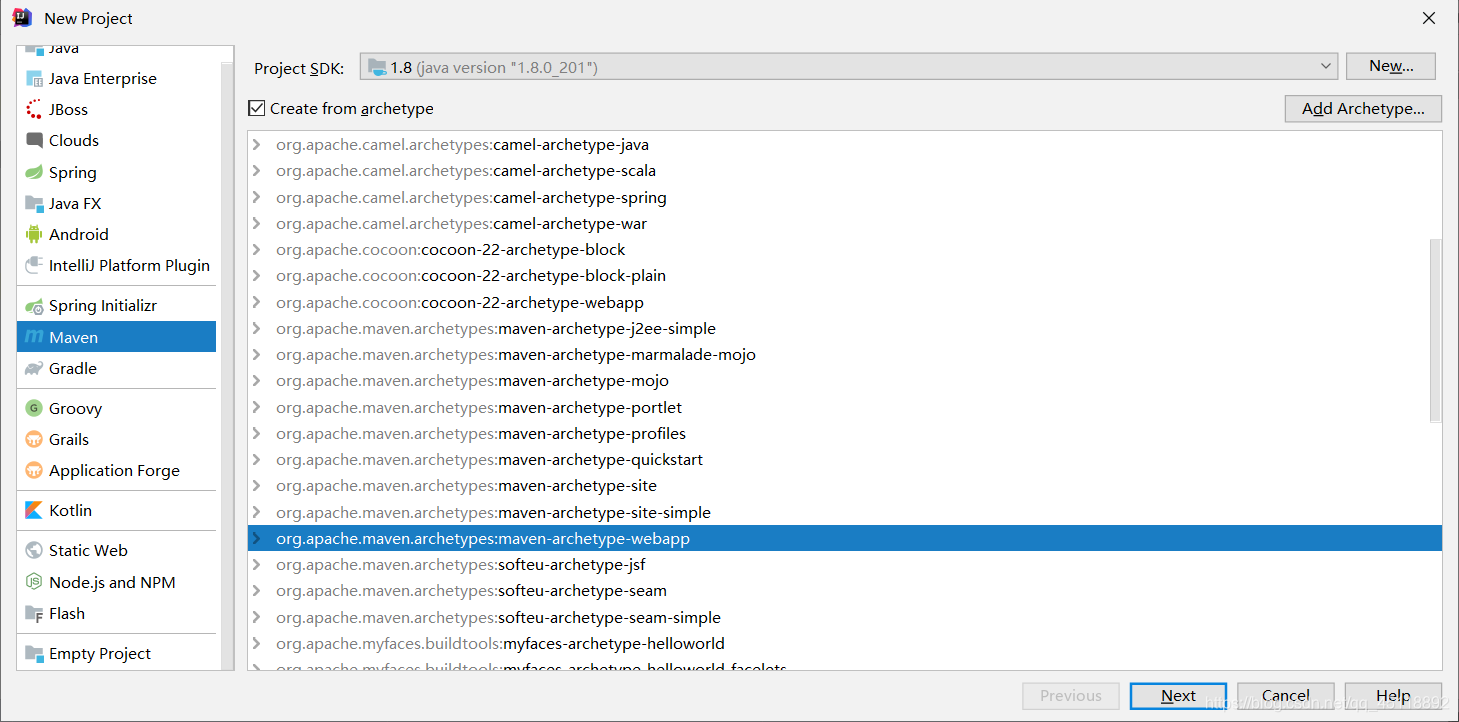
Task: Open the Project SDK dropdown
Action: (x=848, y=67)
